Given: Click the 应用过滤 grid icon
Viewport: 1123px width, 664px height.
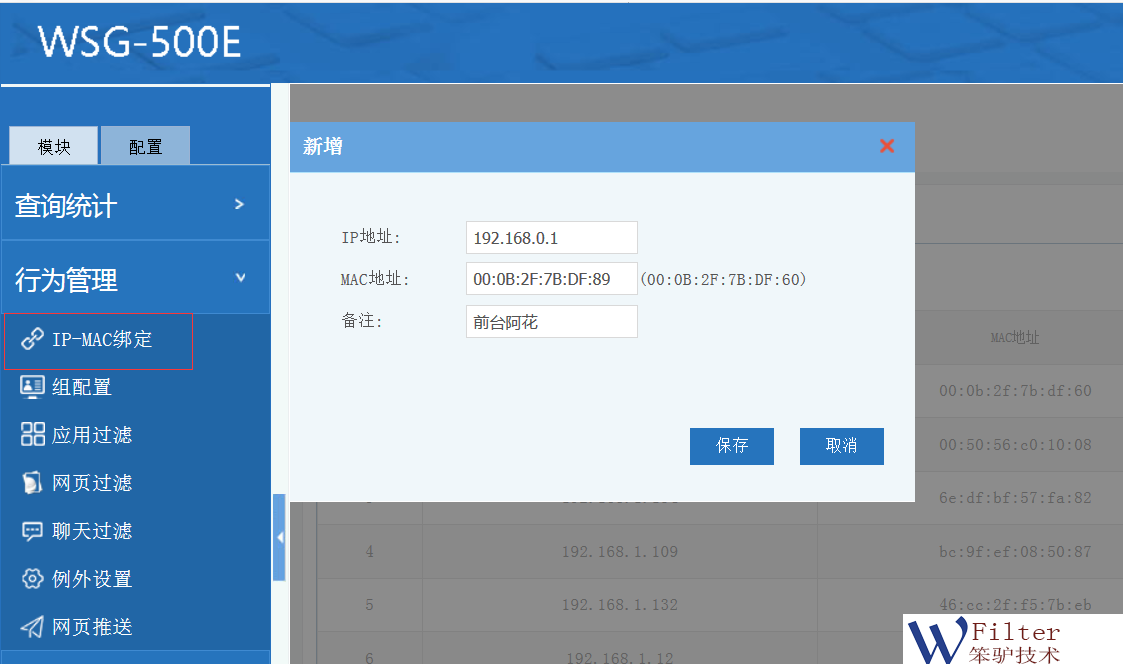Looking at the screenshot, I should pos(33,434).
